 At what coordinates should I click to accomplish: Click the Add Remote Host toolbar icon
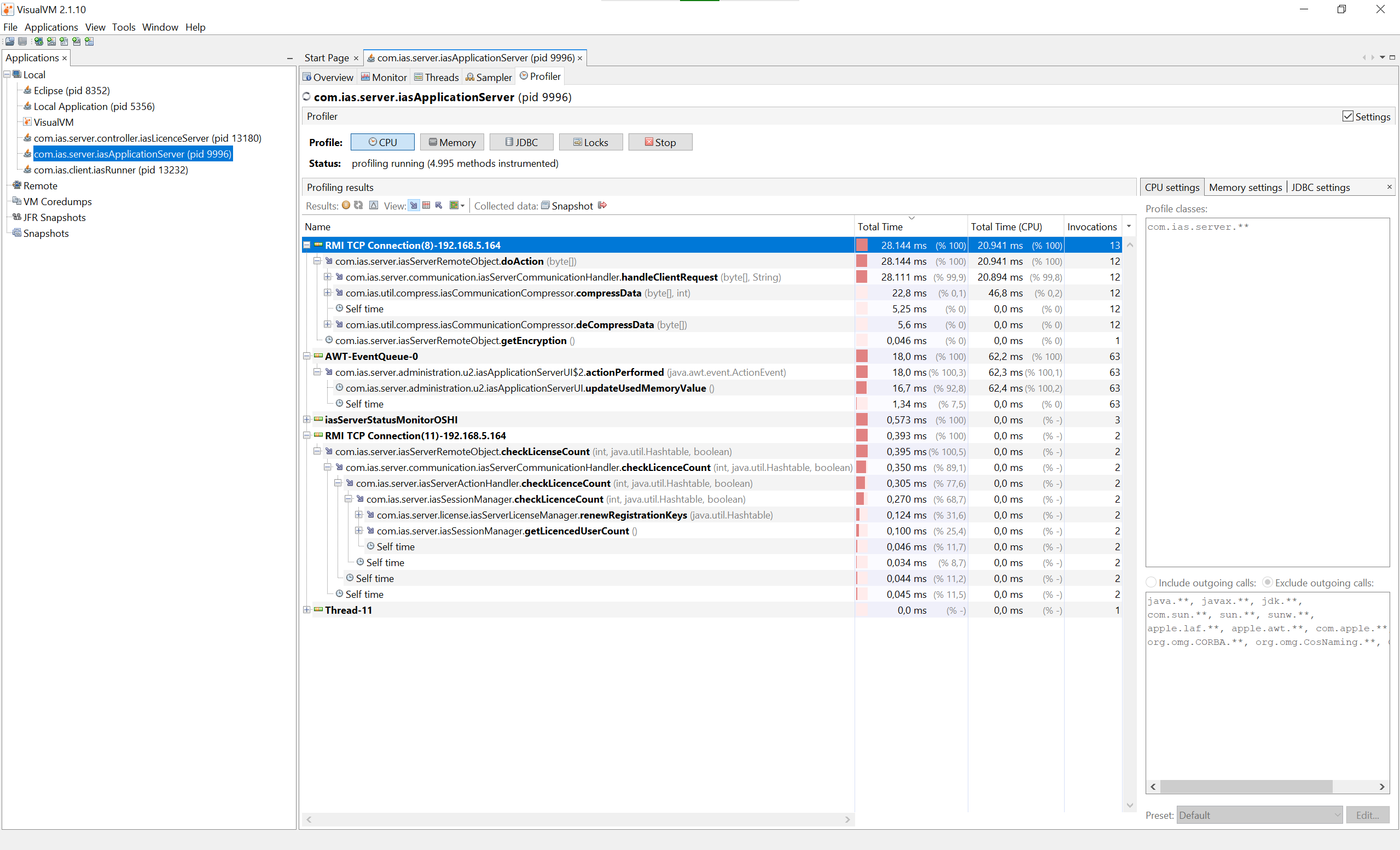point(39,42)
